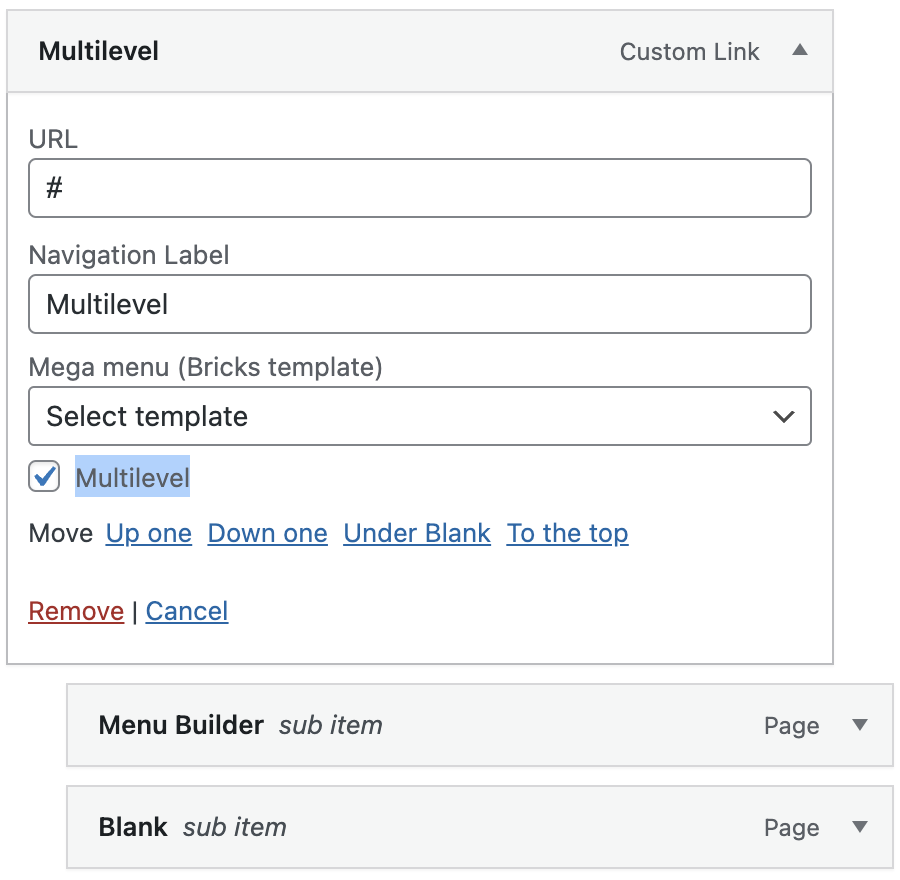This screenshot has width=900, height=880.
Task: Collapse the Multilevel menu item panel
Action: pyautogui.click(x=799, y=51)
